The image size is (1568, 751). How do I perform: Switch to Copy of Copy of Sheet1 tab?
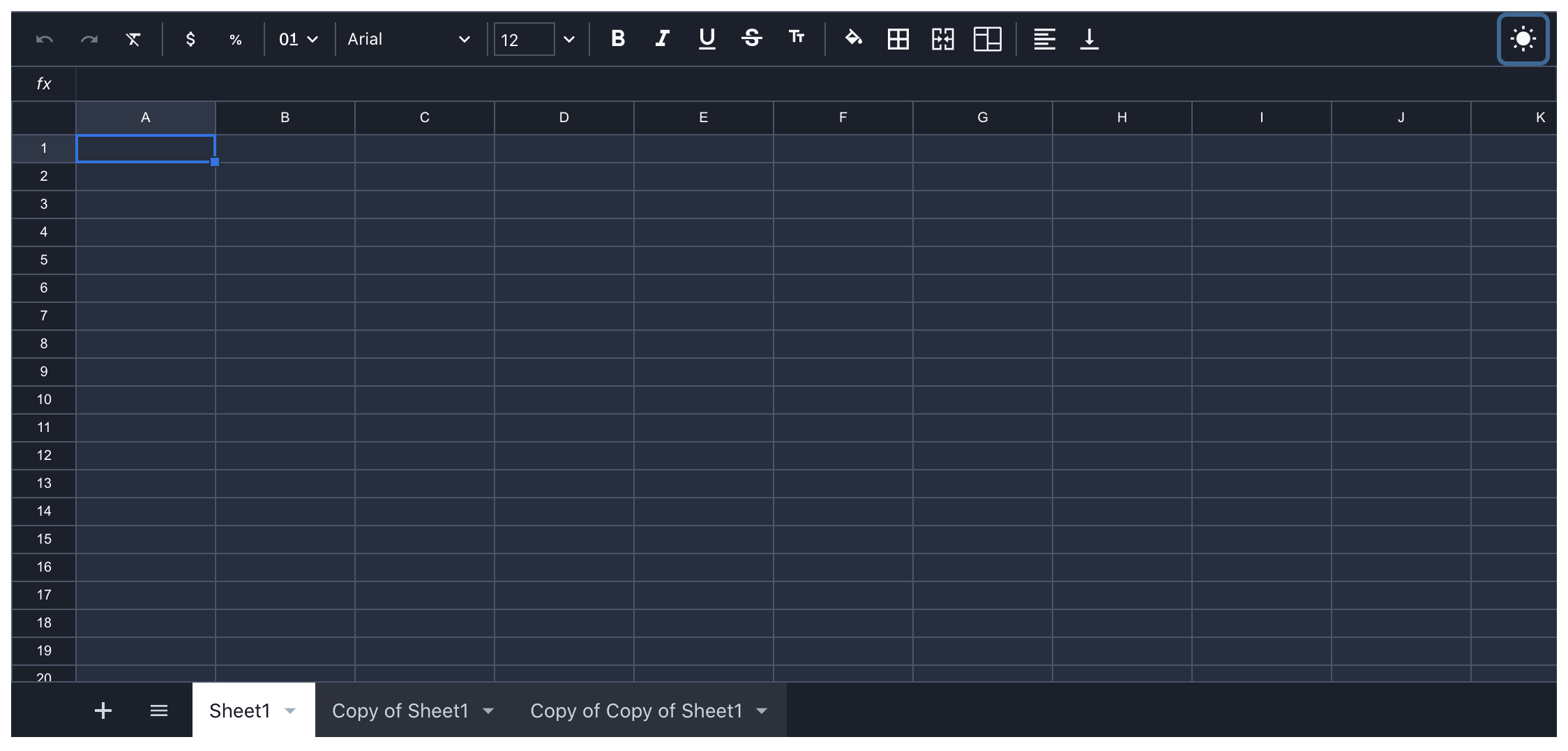point(637,710)
